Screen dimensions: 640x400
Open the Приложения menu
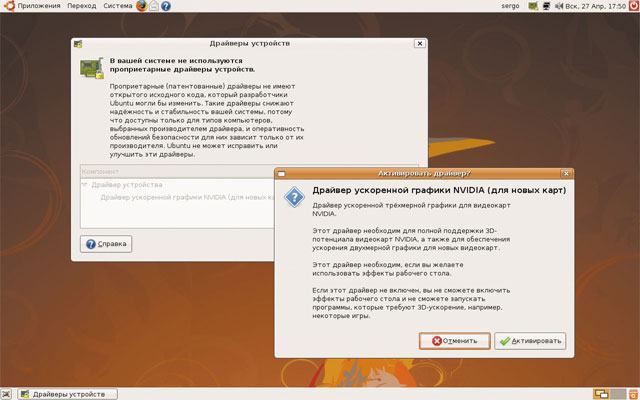(x=39, y=6)
